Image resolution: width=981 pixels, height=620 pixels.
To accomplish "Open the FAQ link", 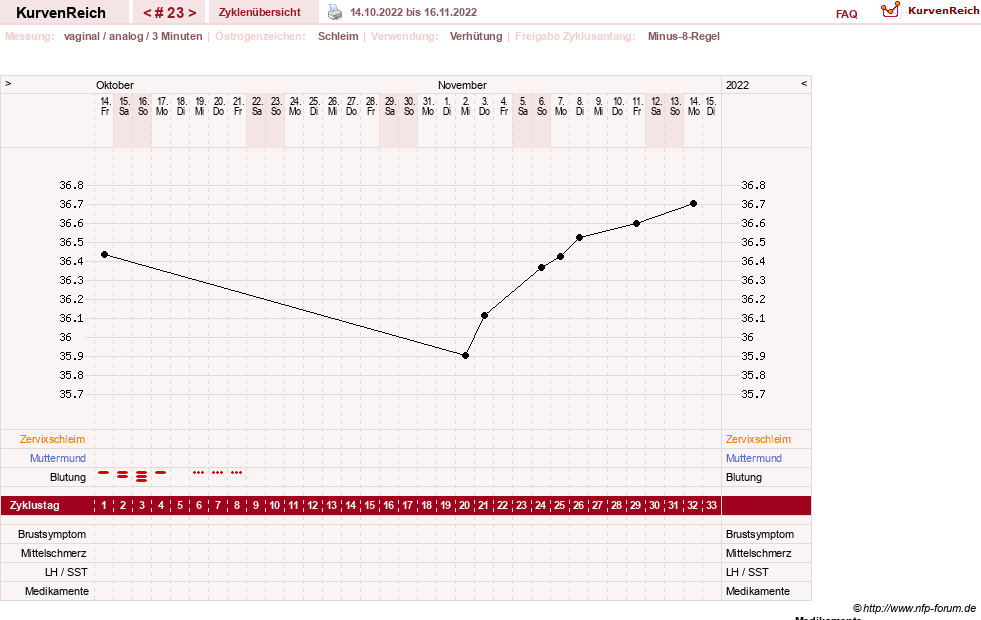I will pos(846,14).
